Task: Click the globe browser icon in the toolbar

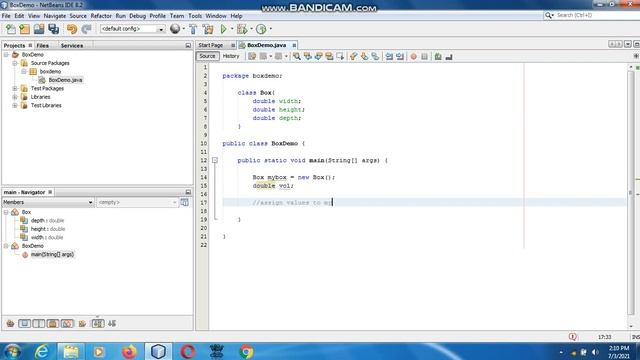Action: pyautogui.click(x=175, y=29)
